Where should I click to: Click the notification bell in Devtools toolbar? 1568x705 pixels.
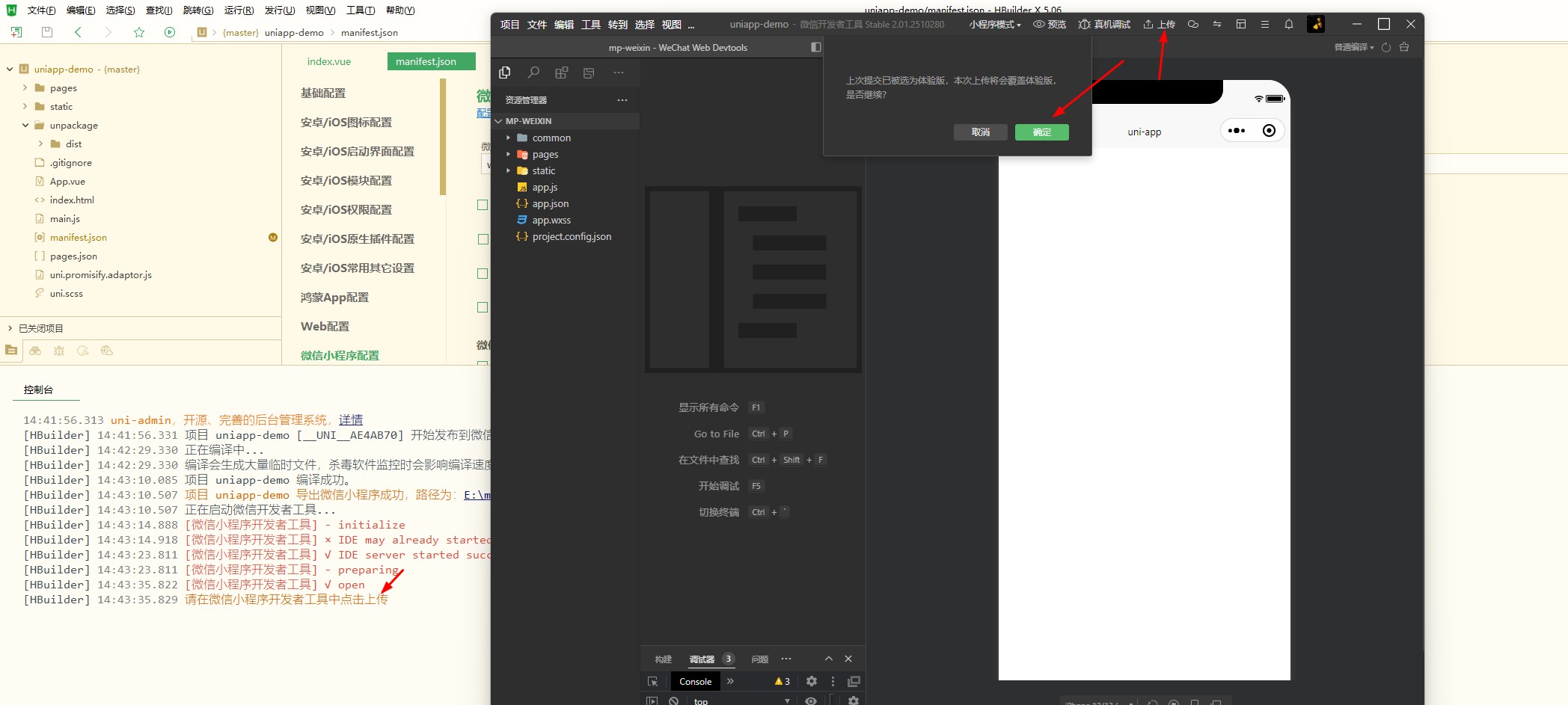click(x=1289, y=24)
